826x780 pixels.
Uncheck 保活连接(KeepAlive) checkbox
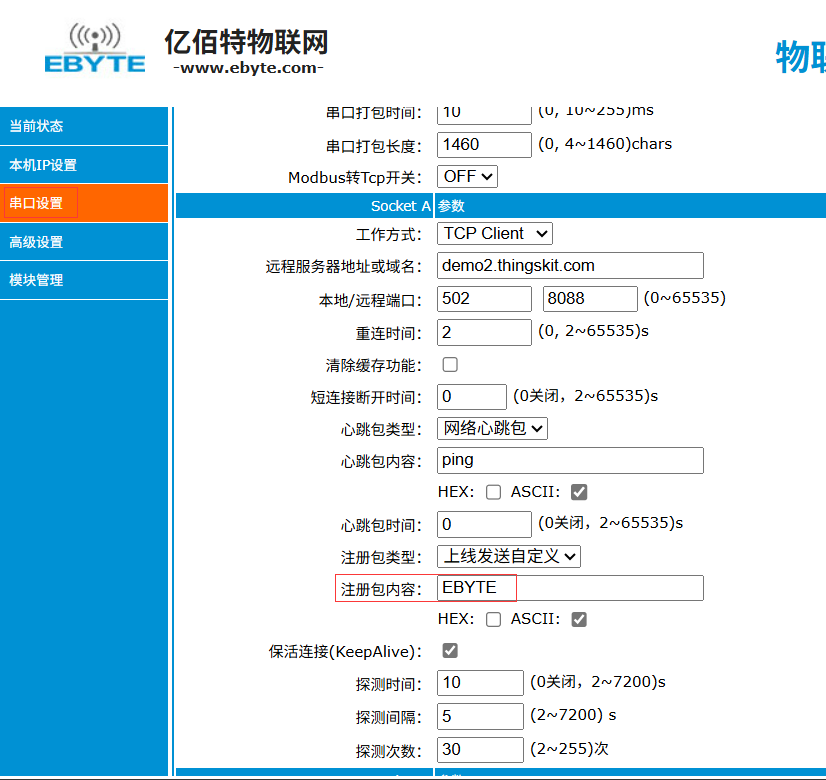coord(450,651)
